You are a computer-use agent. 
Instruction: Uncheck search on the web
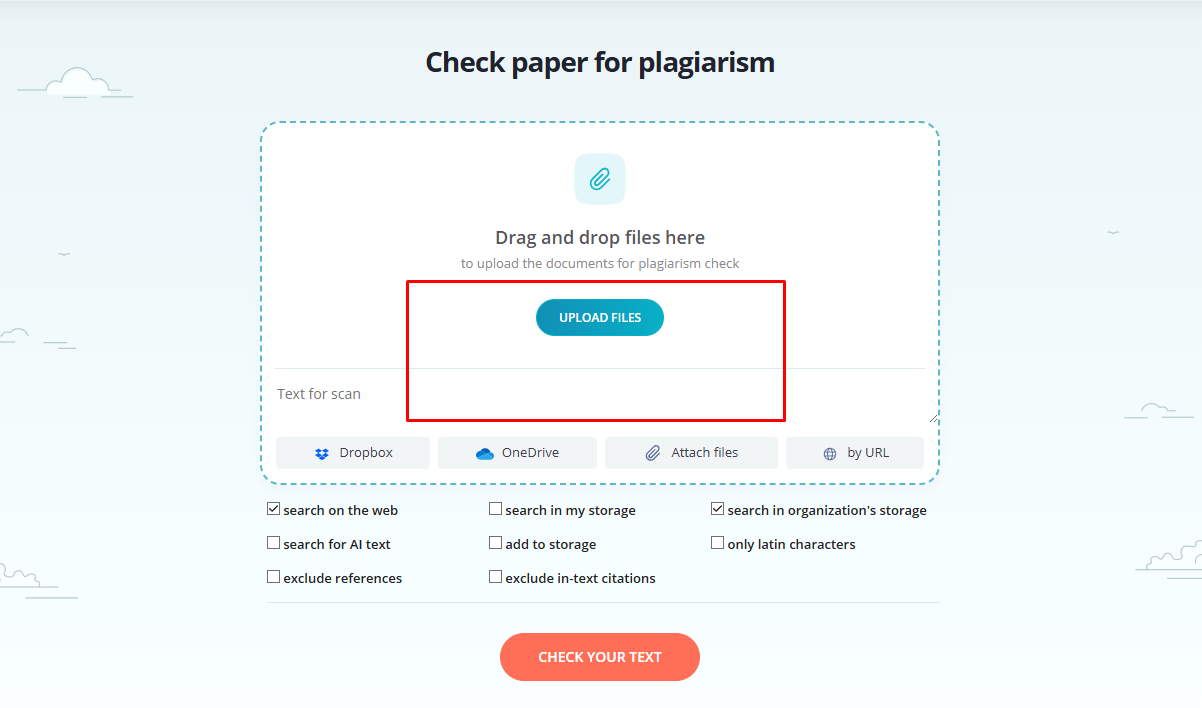[x=273, y=509]
